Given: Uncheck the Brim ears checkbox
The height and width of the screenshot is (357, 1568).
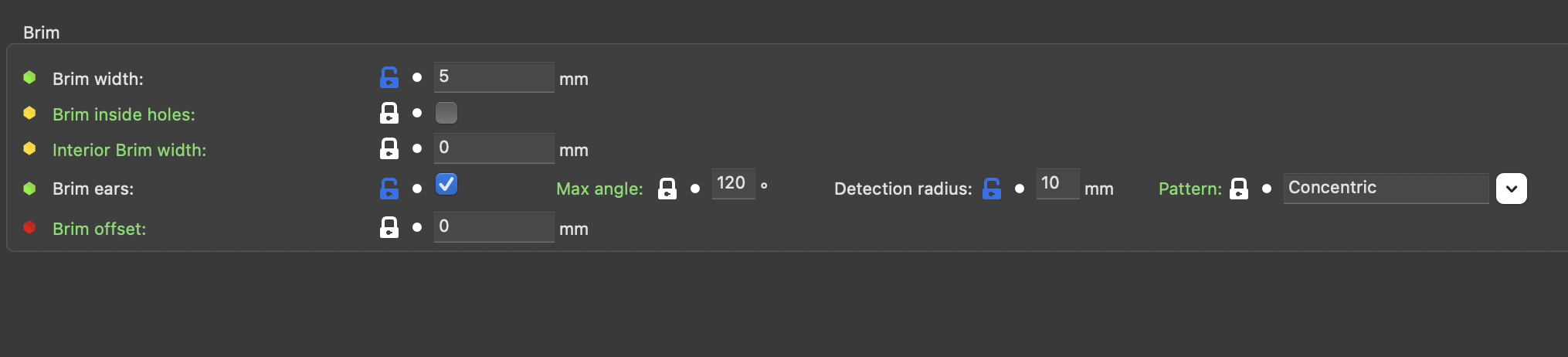Looking at the screenshot, I should click(446, 185).
